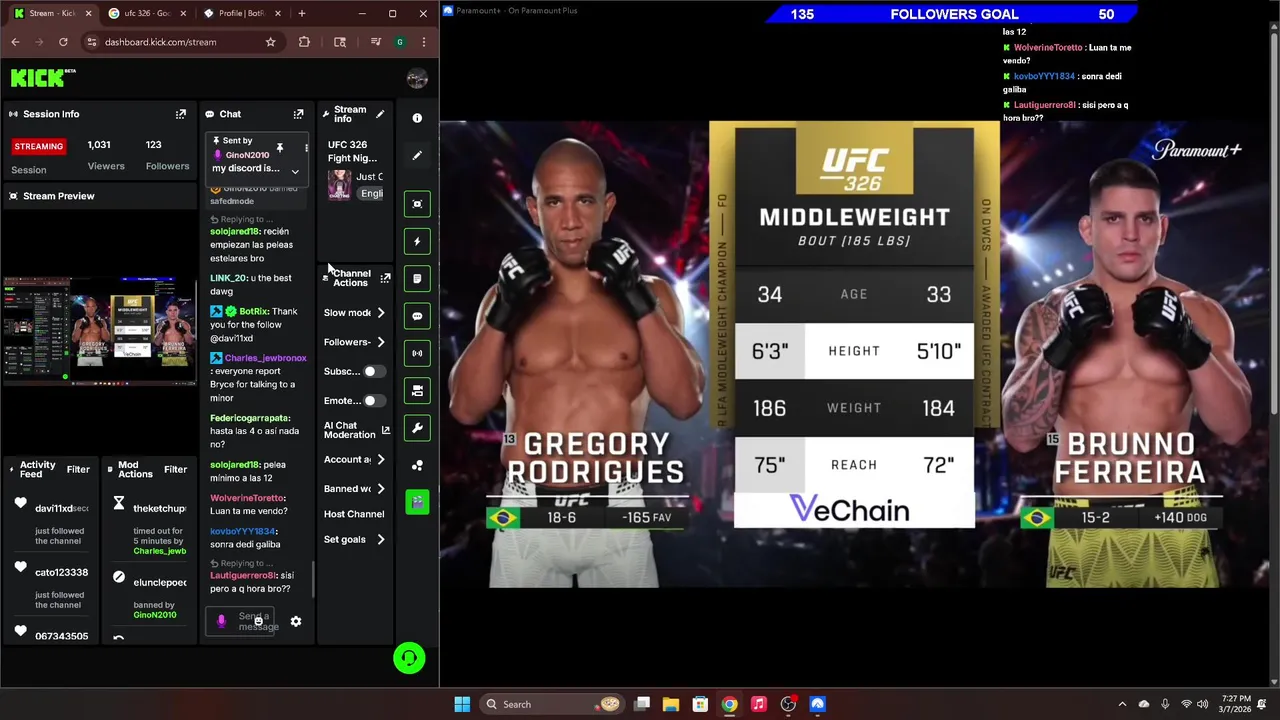1280x720 pixels.
Task: Click the English language tag
Action: click(x=371, y=194)
